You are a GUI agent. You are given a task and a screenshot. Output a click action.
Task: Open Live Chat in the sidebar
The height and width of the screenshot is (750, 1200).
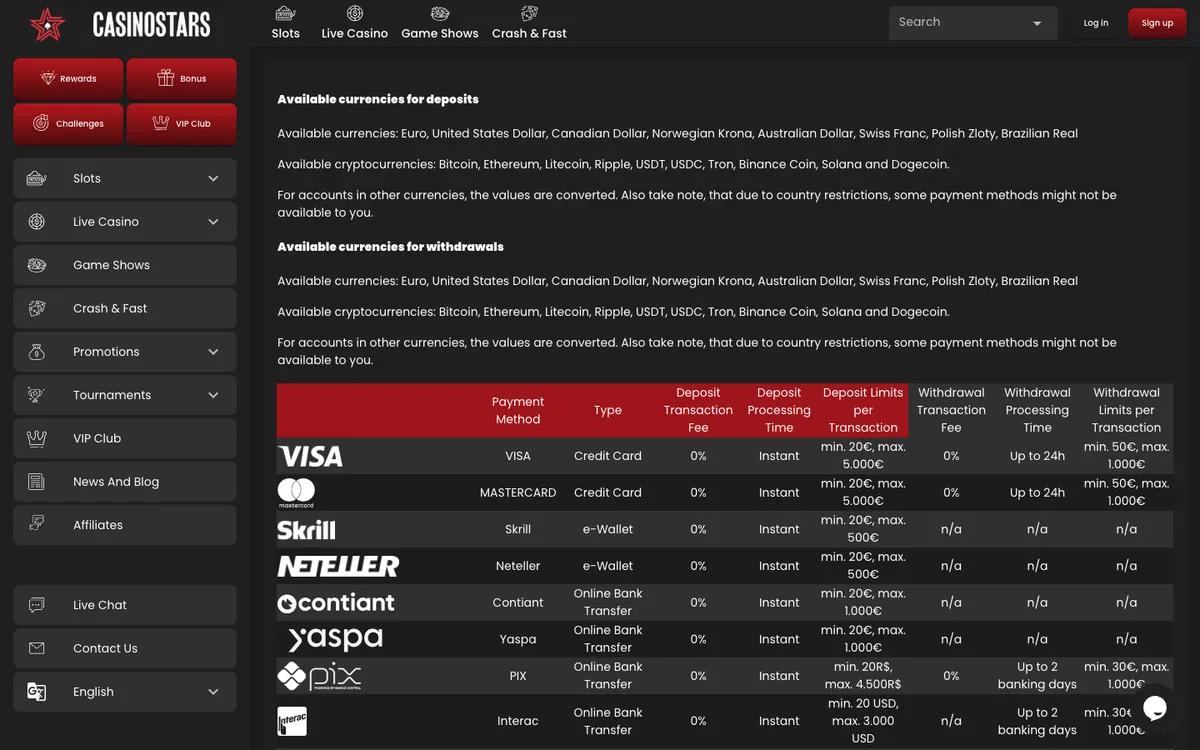[x=125, y=605]
